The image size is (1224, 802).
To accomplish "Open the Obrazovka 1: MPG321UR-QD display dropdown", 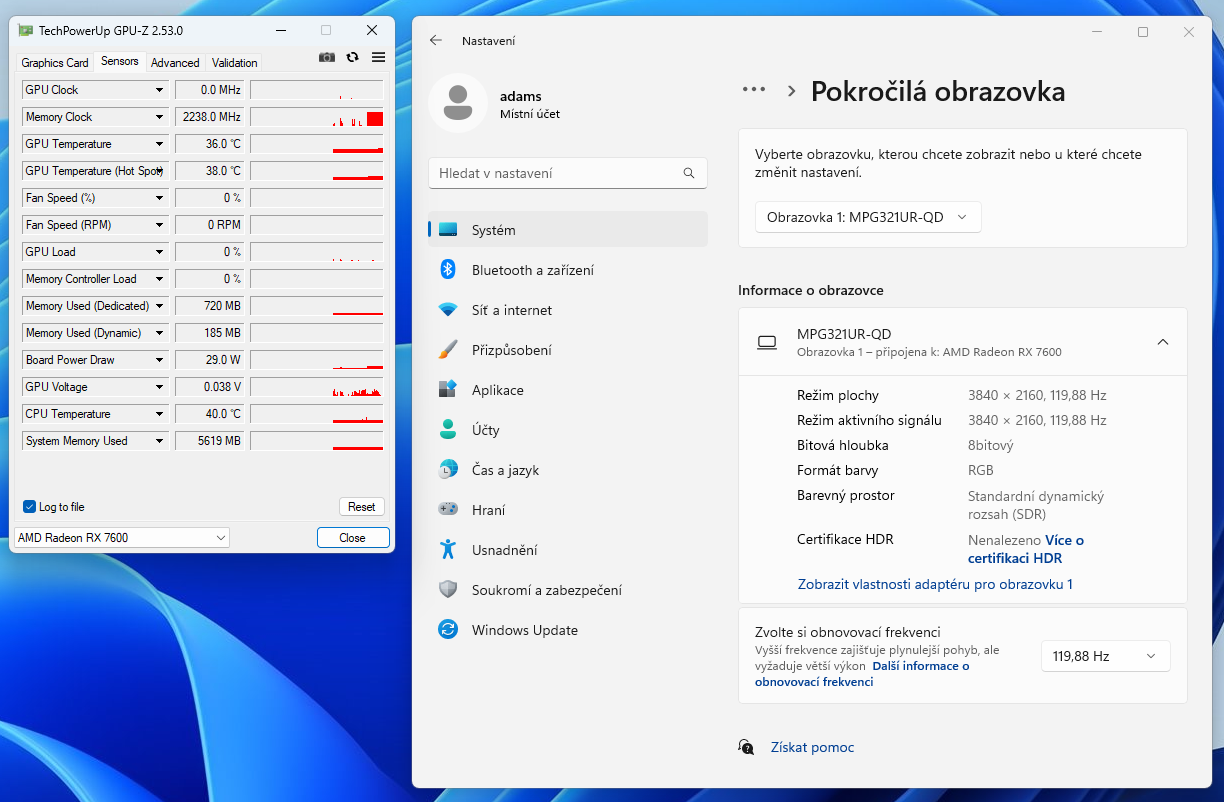I will tap(868, 217).
